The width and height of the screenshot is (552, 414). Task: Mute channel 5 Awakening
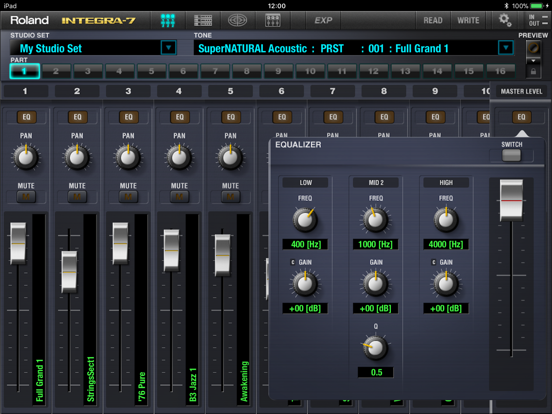230,196
